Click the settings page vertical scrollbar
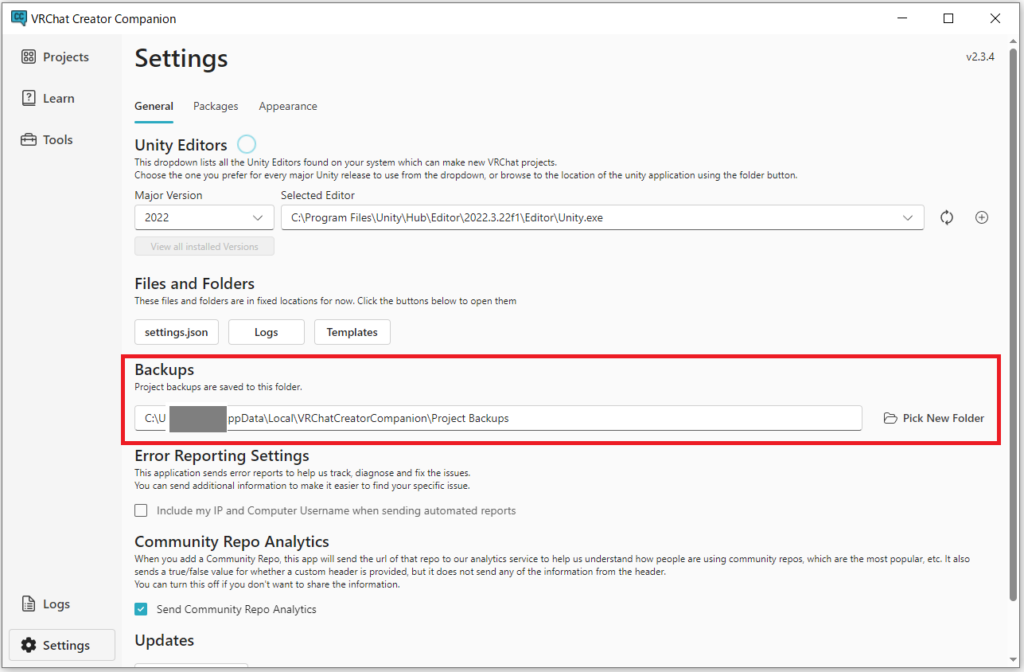 (1013, 323)
